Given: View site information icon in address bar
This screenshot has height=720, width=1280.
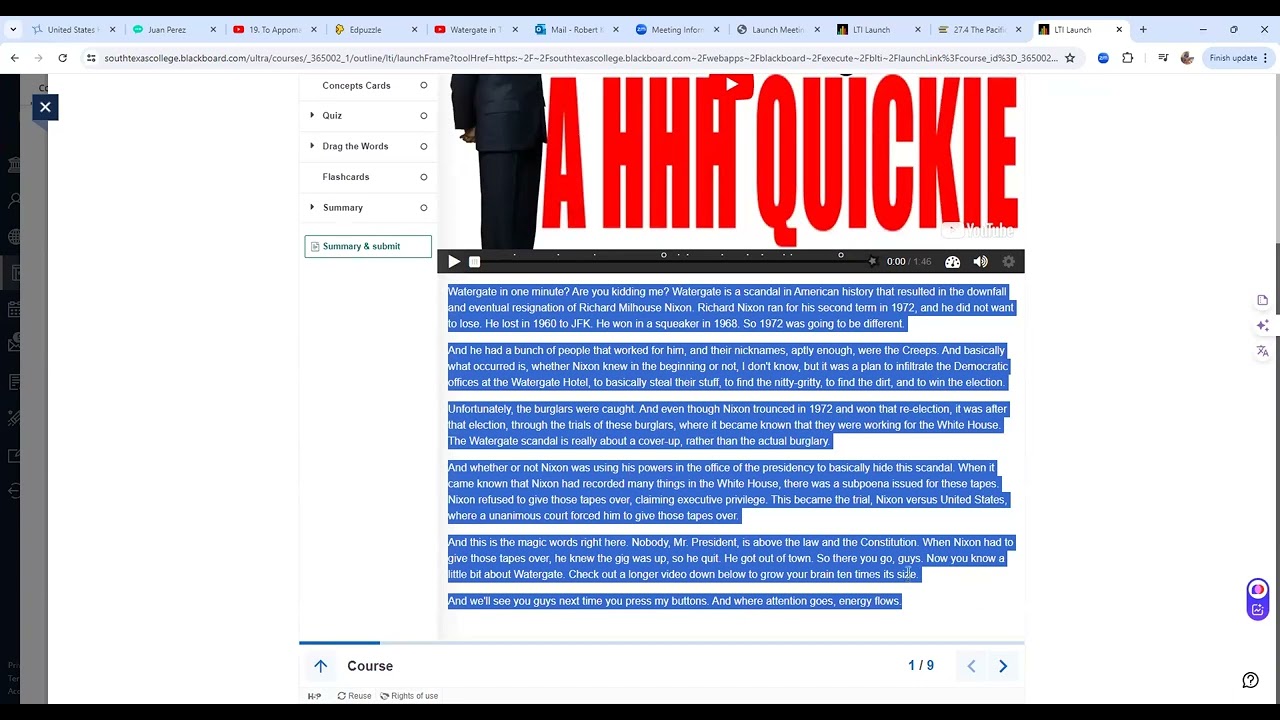Looking at the screenshot, I should (91, 58).
